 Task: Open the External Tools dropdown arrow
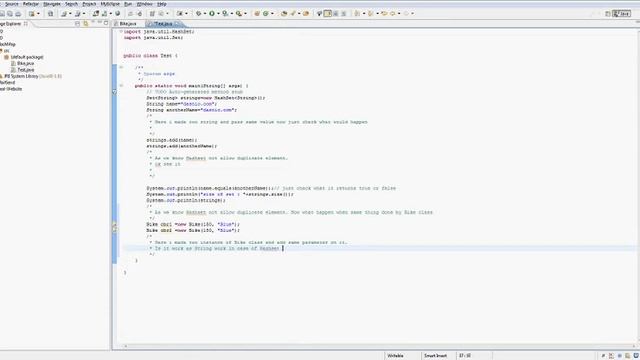[x=245, y=13]
